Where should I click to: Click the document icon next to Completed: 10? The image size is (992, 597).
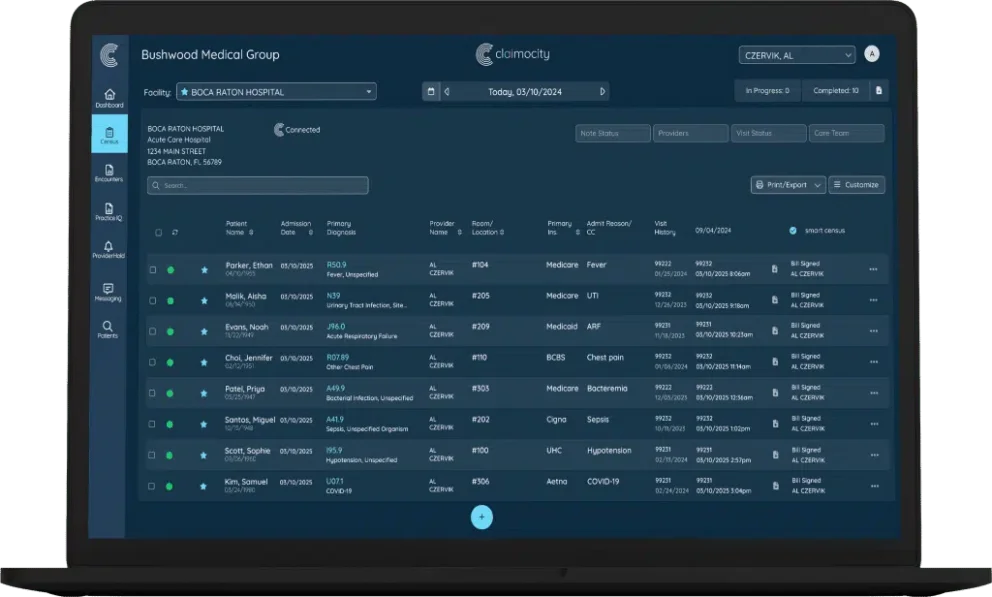pyautogui.click(x=878, y=90)
